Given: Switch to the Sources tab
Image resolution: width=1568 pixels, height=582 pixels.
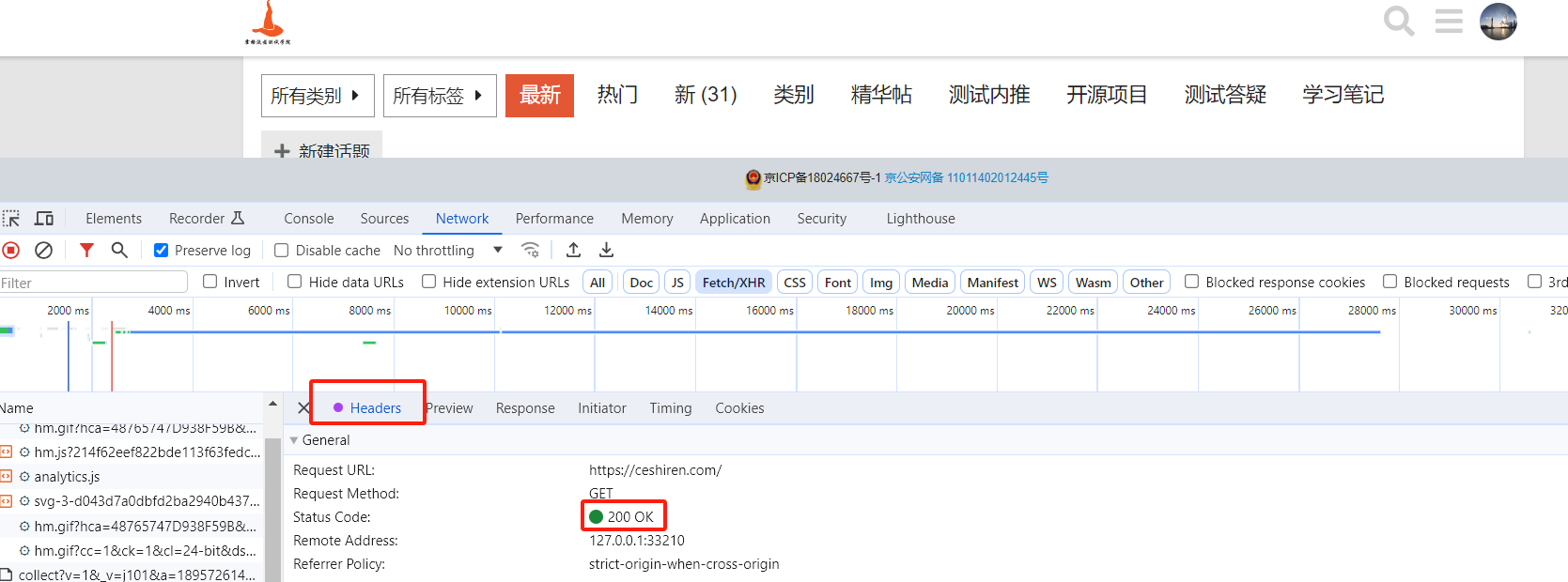Looking at the screenshot, I should pos(384,219).
